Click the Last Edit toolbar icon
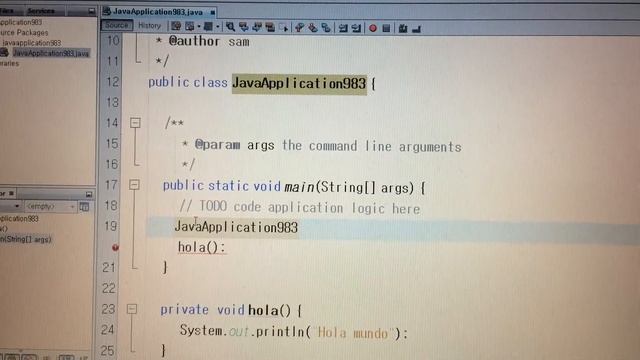Image resolution: width=640 pixels, height=360 pixels. tap(176, 27)
